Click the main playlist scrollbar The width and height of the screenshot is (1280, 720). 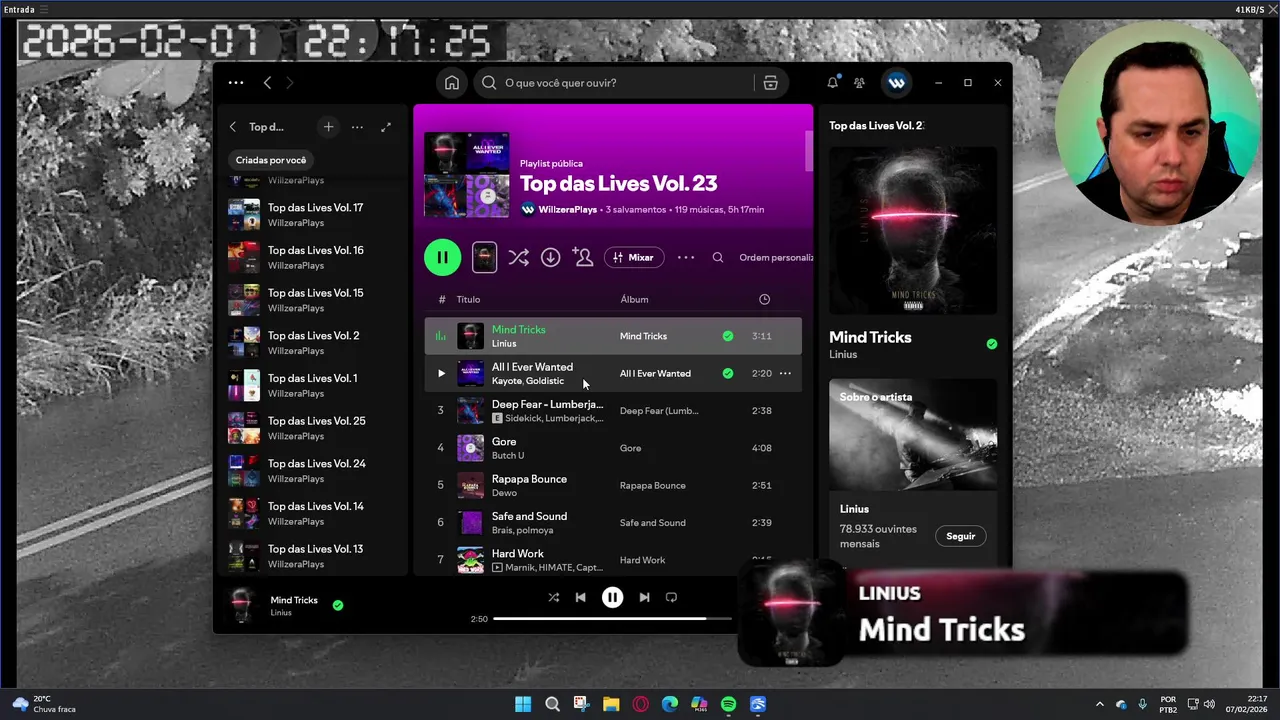[x=809, y=150]
